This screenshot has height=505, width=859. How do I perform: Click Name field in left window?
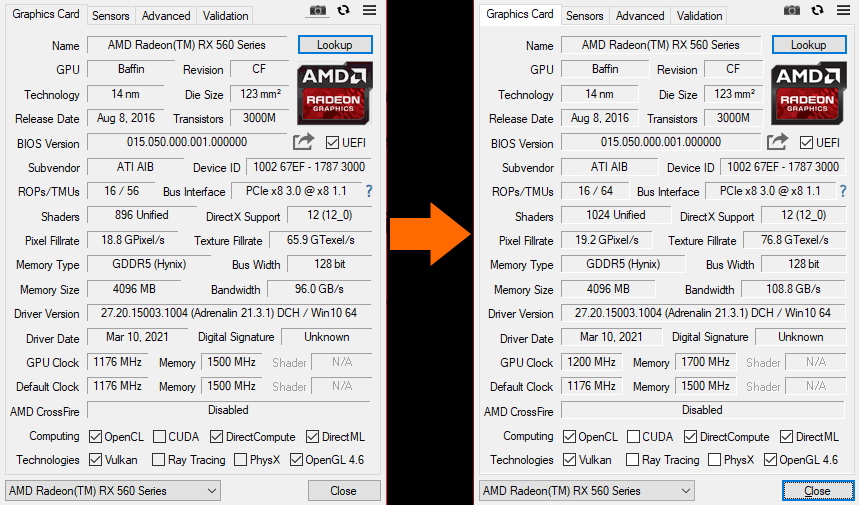click(x=187, y=45)
